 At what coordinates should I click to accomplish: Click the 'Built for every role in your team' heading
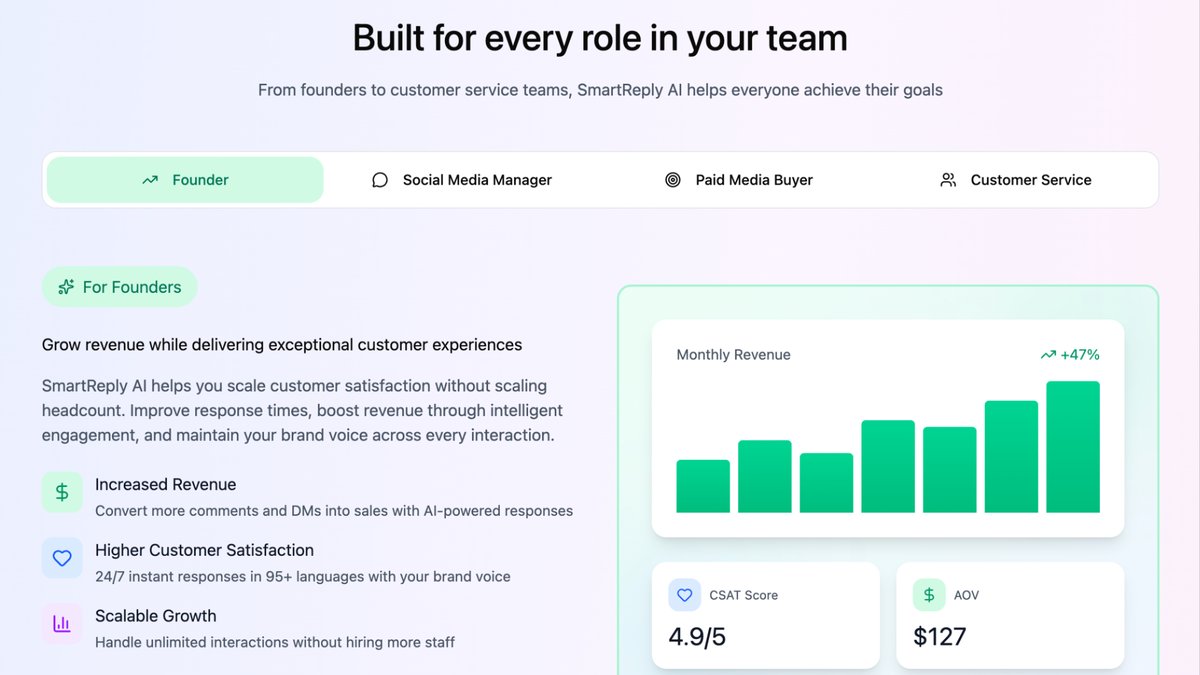pos(600,38)
